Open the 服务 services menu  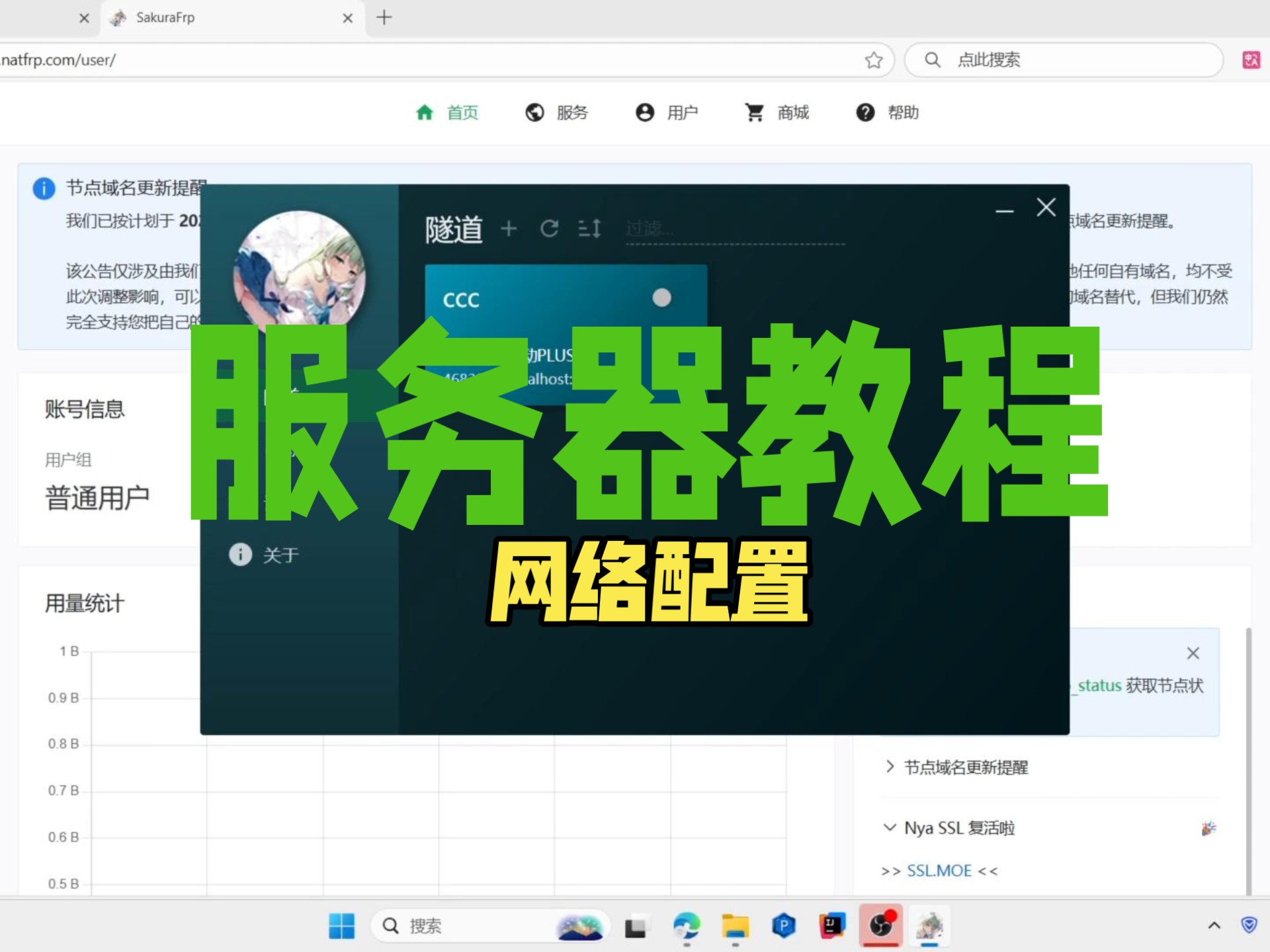click(x=557, y=112)
